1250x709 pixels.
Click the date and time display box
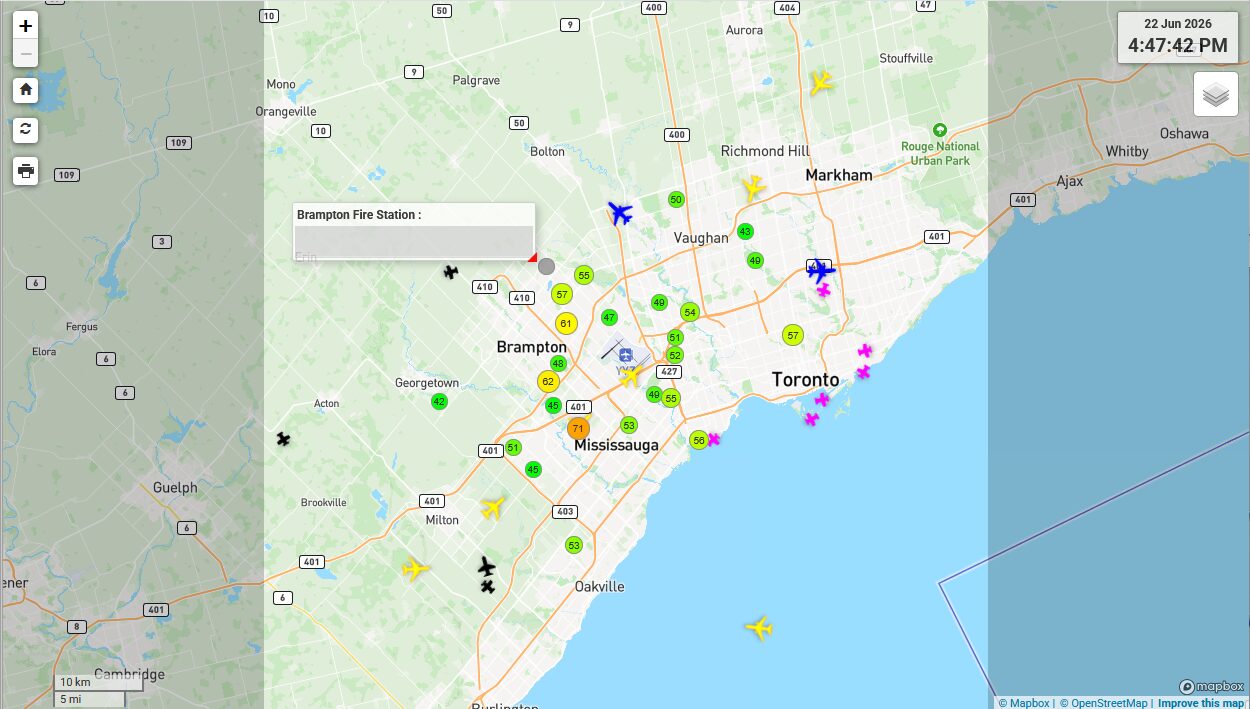(x=1177, y=37)
